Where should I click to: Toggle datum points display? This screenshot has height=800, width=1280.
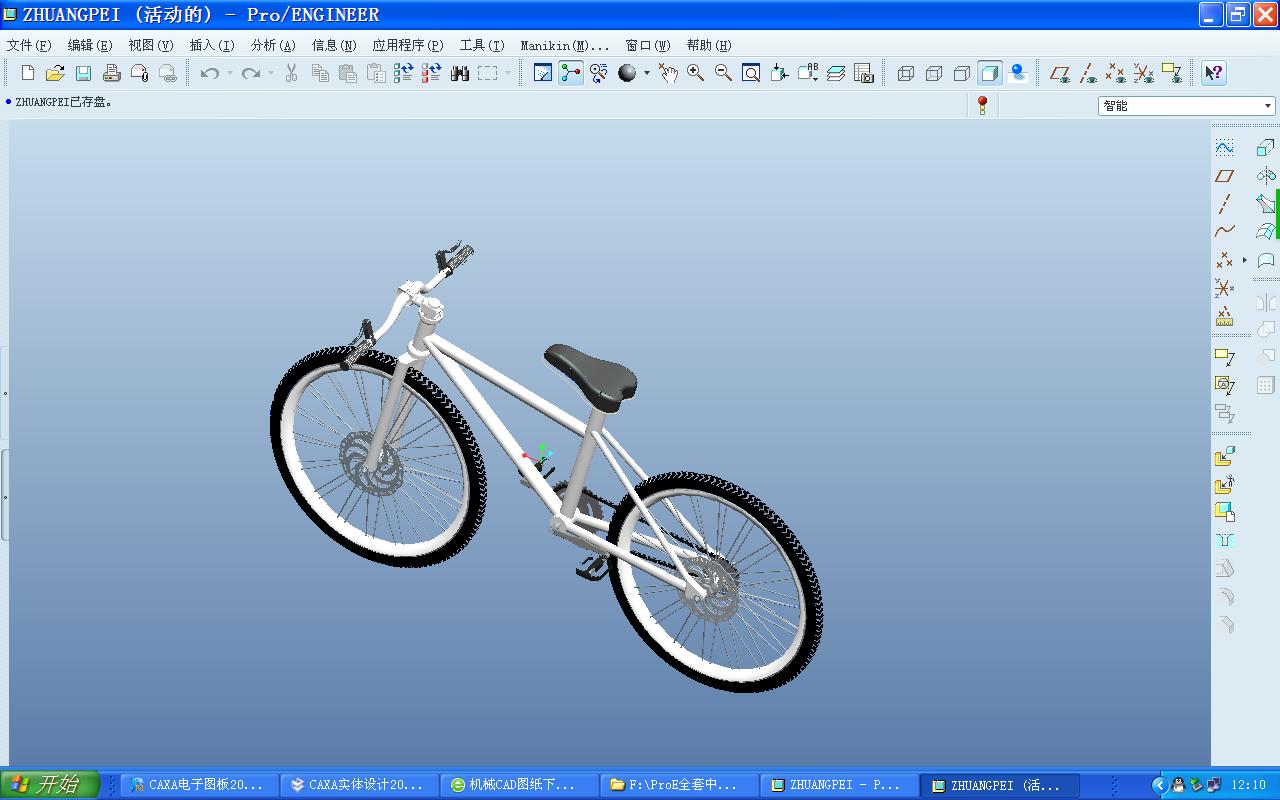(1116, 73)
